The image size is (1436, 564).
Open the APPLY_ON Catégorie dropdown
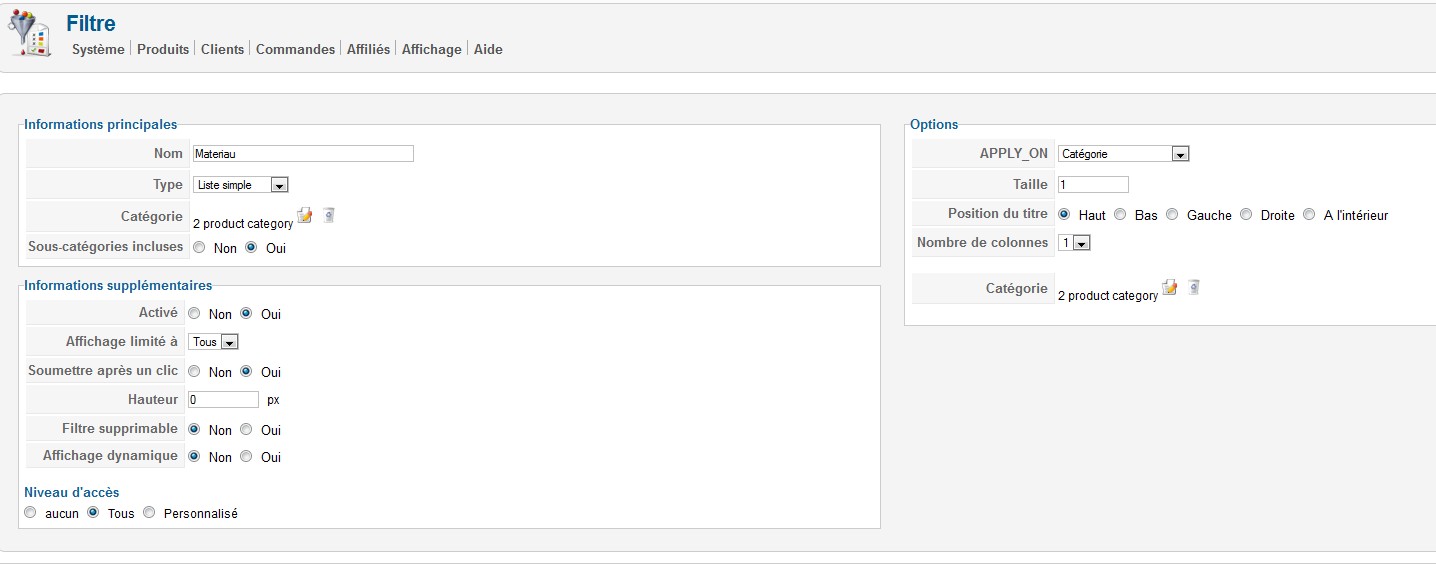1123,154
